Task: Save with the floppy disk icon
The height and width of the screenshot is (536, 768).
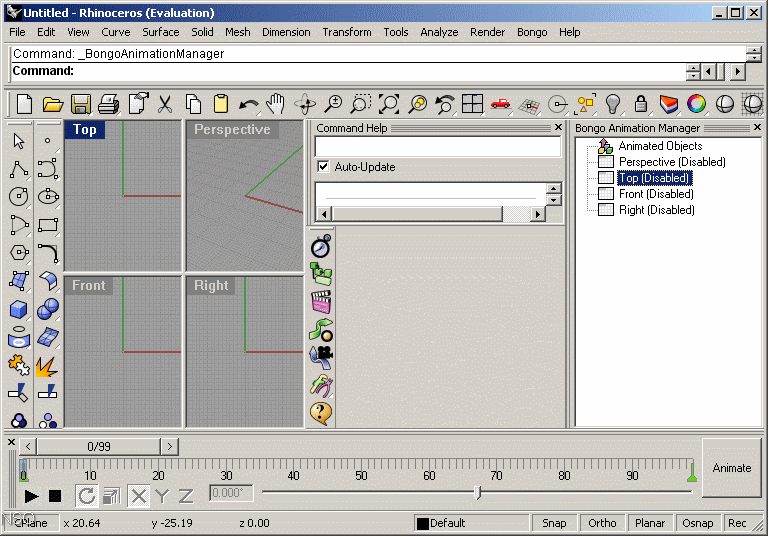Action: coord(81,104)
